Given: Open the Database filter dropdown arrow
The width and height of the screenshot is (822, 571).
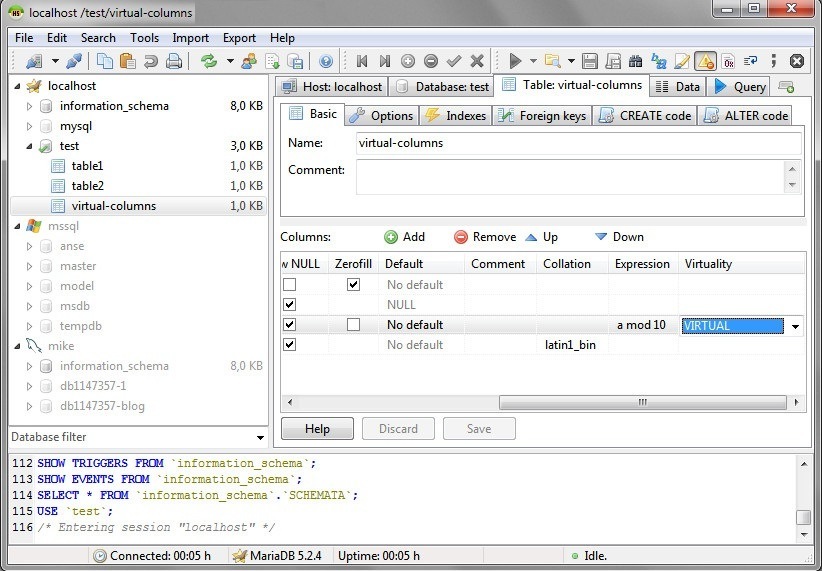Looking at the screenshot, I should [x=260, y=437].
